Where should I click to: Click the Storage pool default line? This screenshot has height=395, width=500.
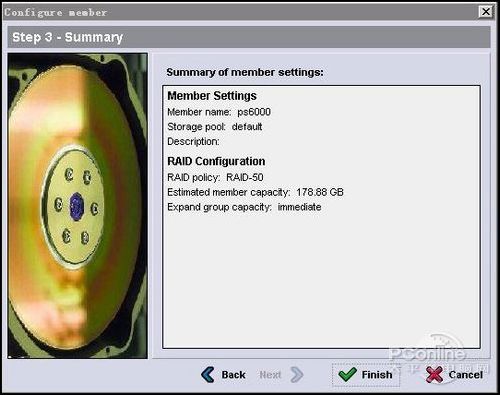point(215,127)
